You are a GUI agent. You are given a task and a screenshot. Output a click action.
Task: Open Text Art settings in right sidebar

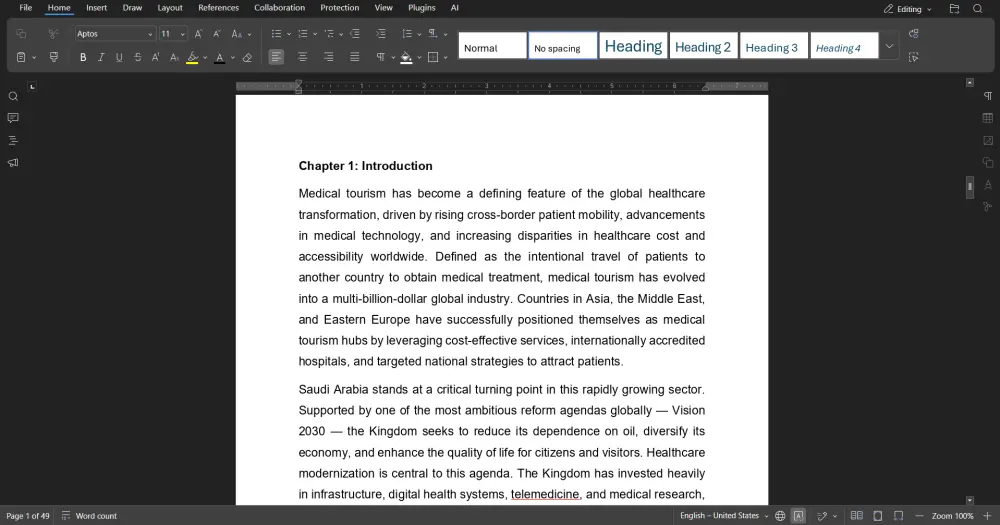pos(988,184)
